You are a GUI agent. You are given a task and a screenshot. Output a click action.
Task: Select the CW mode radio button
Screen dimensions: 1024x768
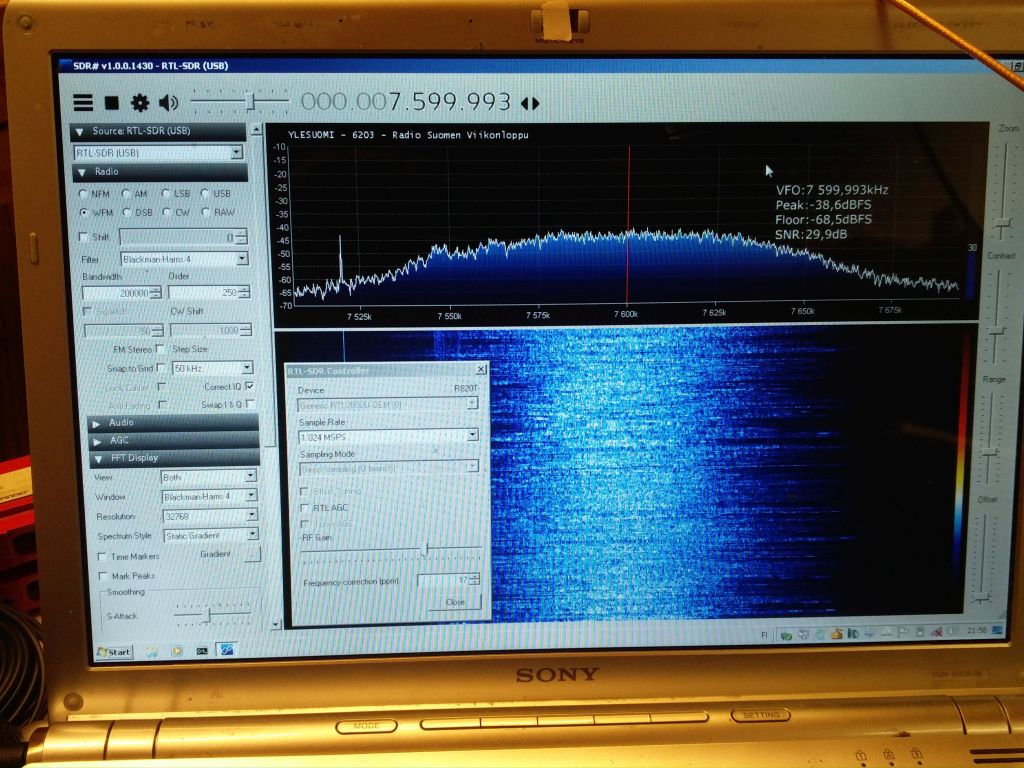pyautogui.click(x=167, y=212)
